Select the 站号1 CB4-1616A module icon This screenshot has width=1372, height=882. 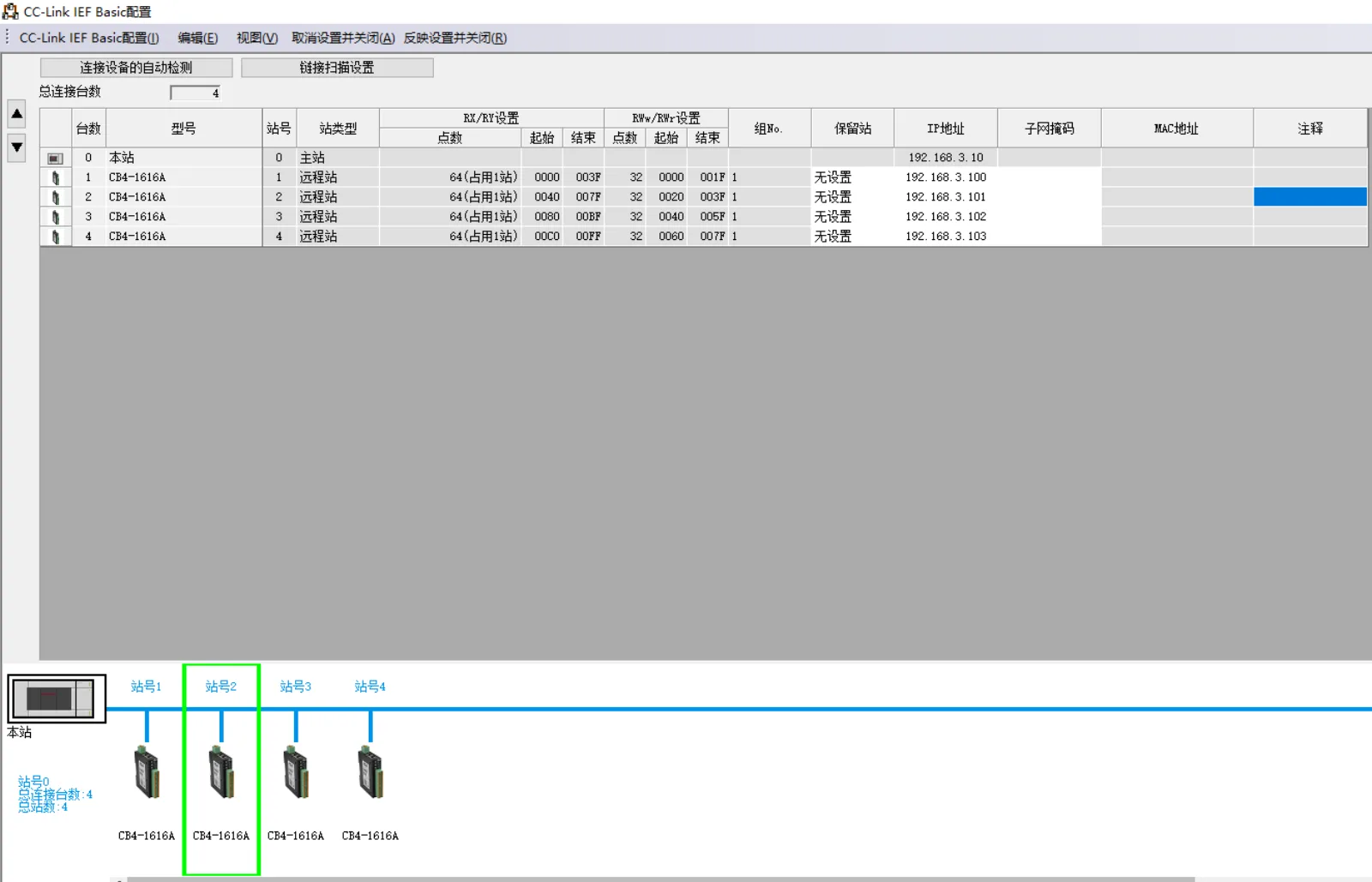[147, 771]
